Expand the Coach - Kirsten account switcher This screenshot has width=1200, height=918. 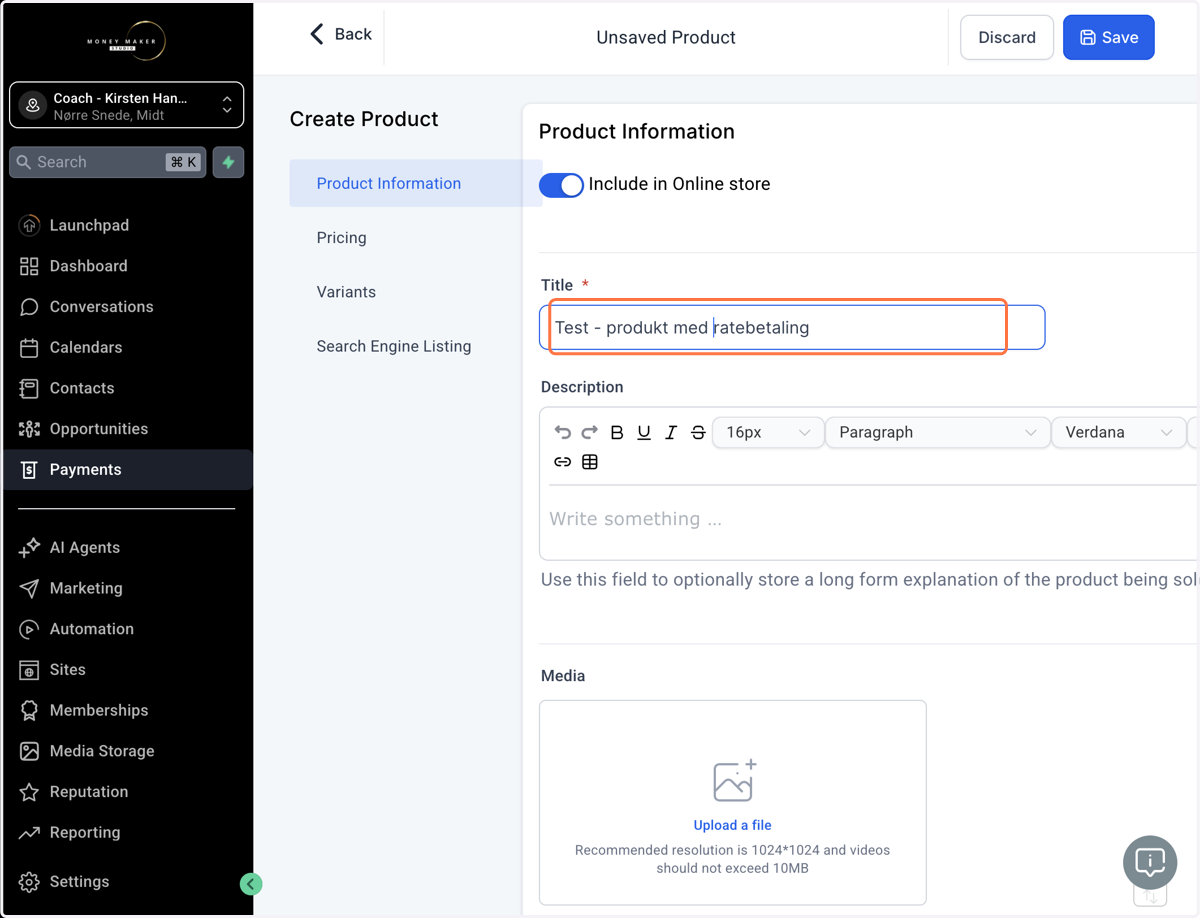click(126, 105)
